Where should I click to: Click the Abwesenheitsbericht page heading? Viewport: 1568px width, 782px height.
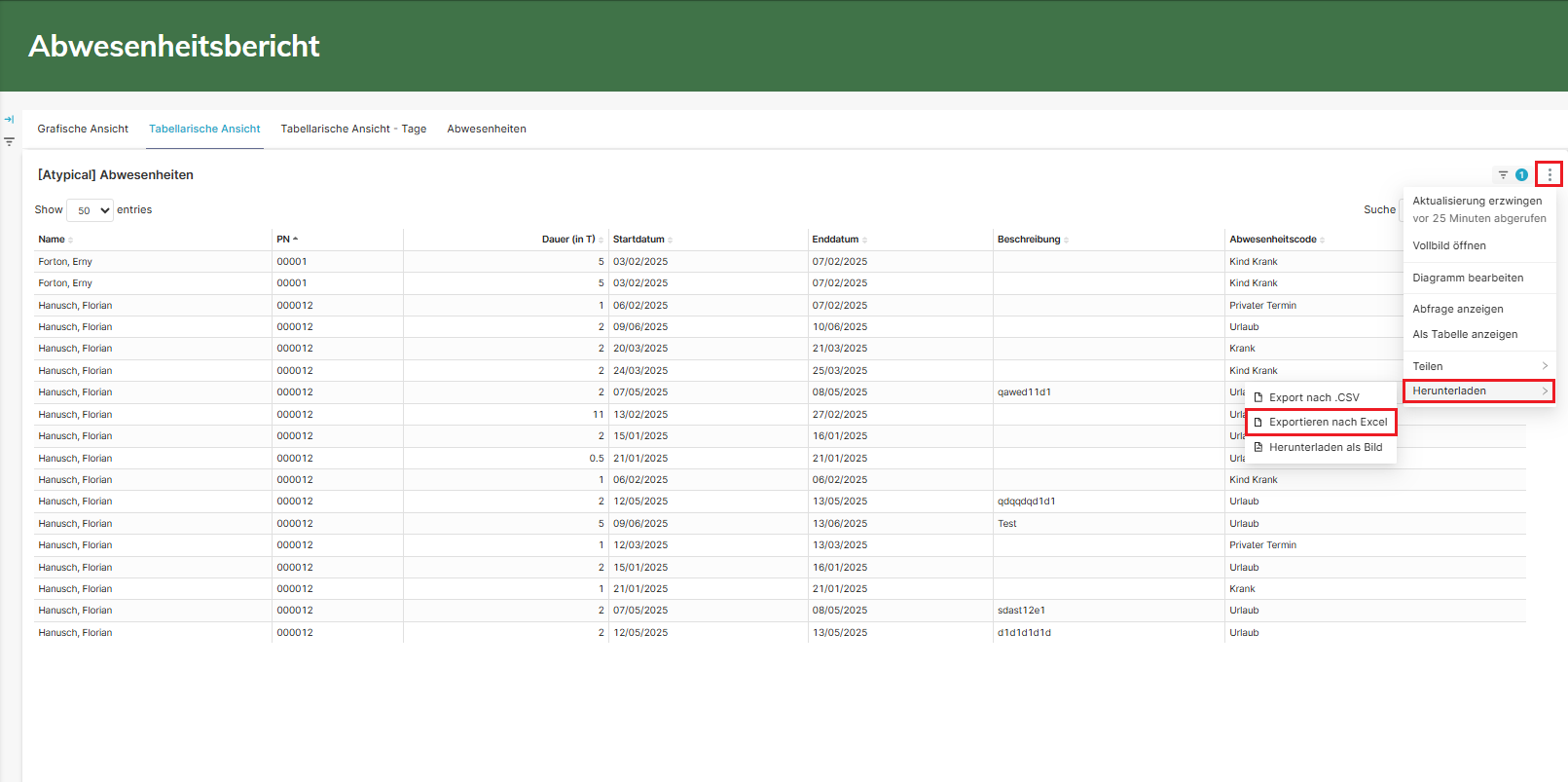[174, 46]
